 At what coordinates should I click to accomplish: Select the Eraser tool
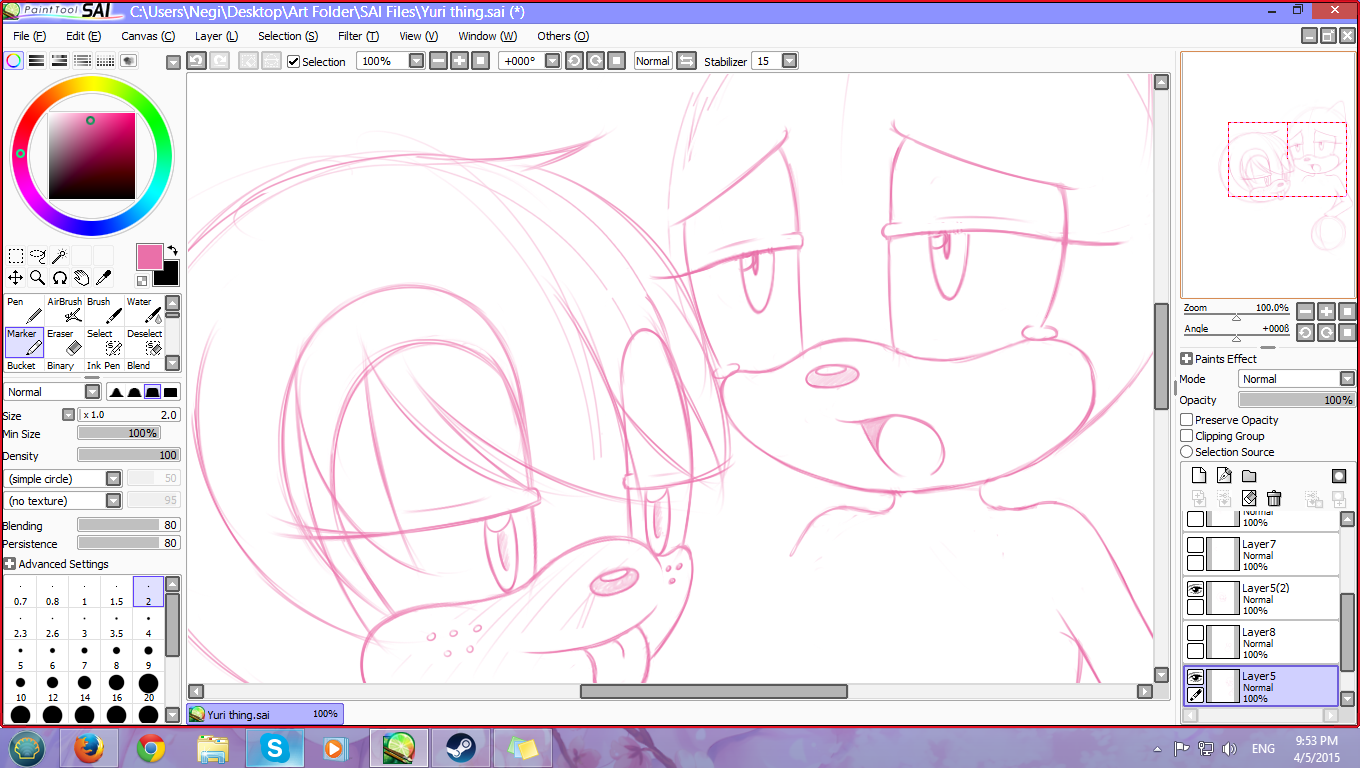click(64, 342)
